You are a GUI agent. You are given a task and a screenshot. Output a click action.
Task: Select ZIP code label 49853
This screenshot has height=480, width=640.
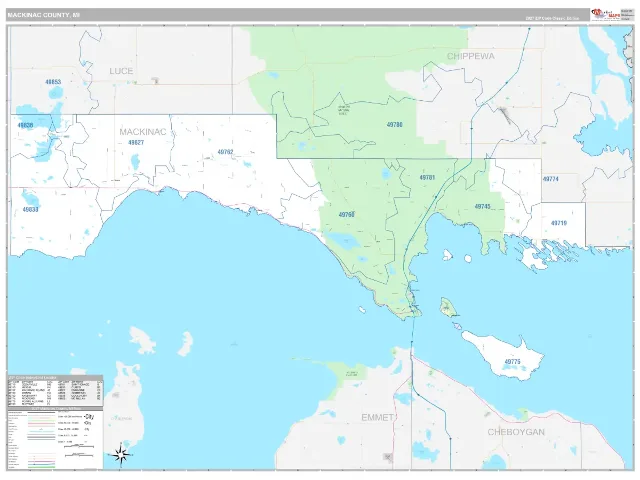click(53, 82)
